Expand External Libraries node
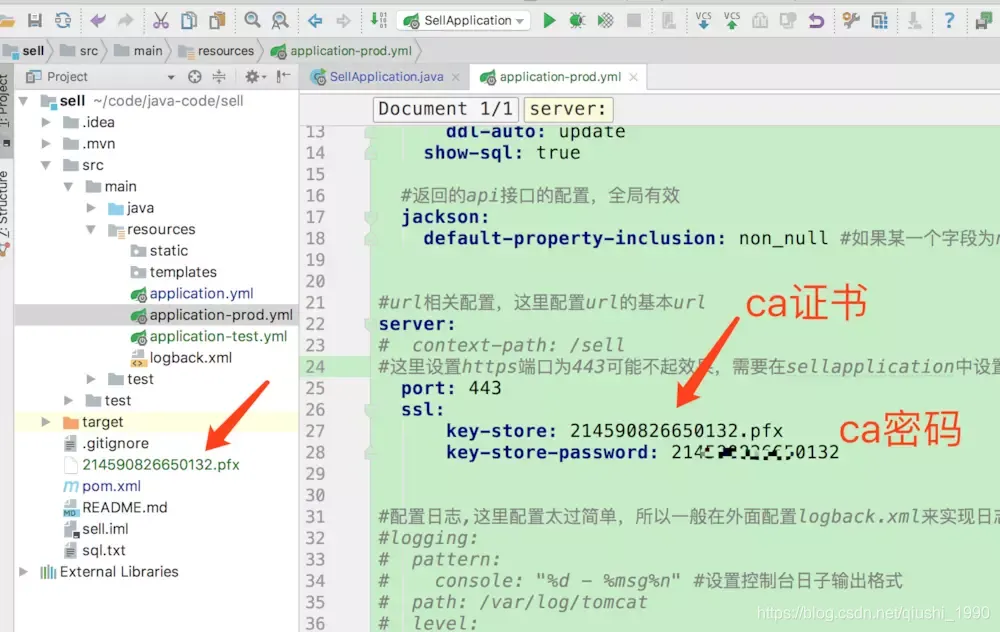Screen dimensions: 1000x632 pyautogui.click(x=24, y=571)
